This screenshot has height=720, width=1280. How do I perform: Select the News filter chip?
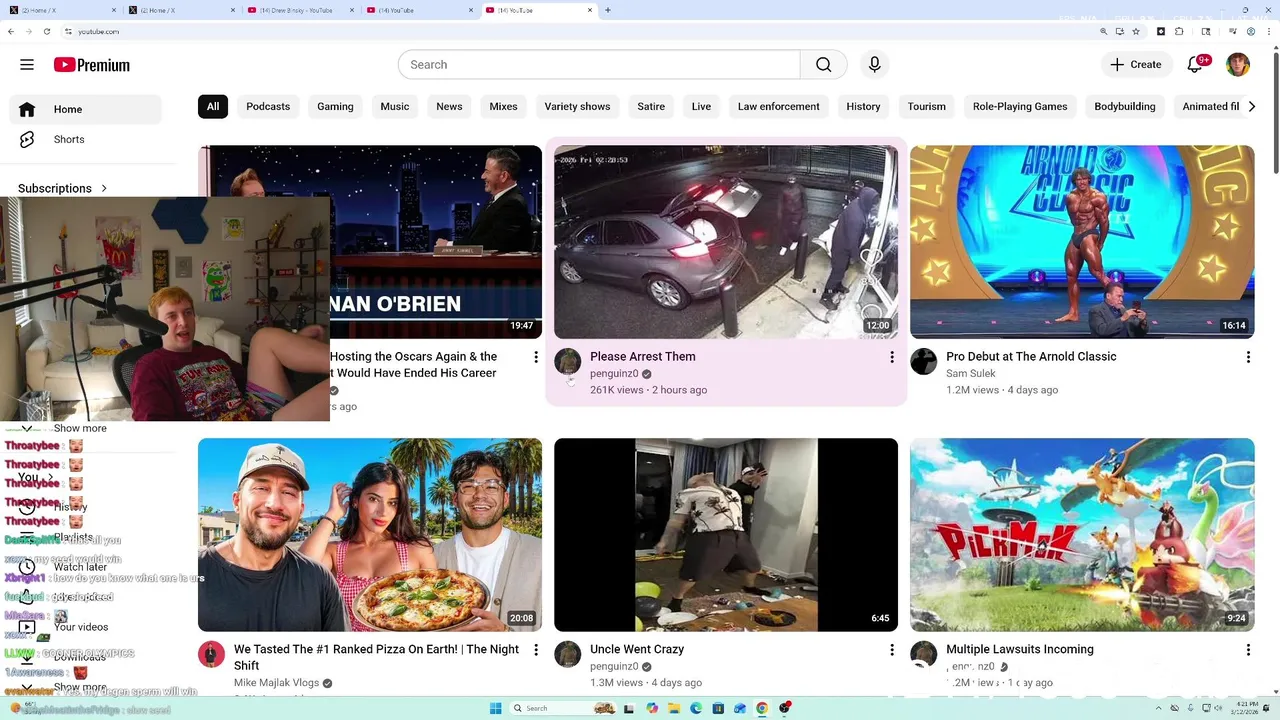coord(449,106)
